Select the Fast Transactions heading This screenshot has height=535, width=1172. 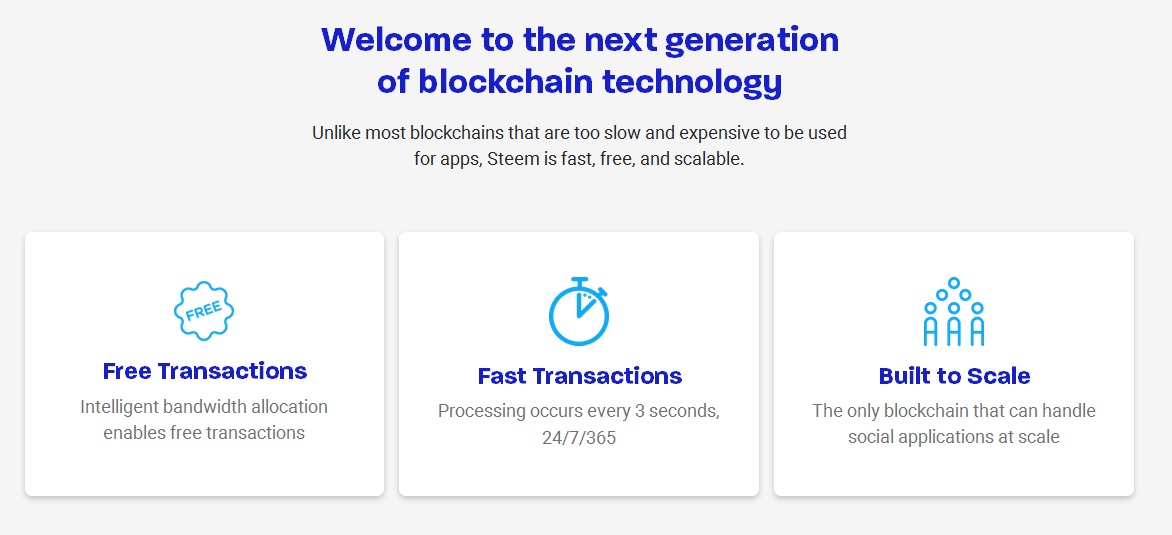coord(580,376)
